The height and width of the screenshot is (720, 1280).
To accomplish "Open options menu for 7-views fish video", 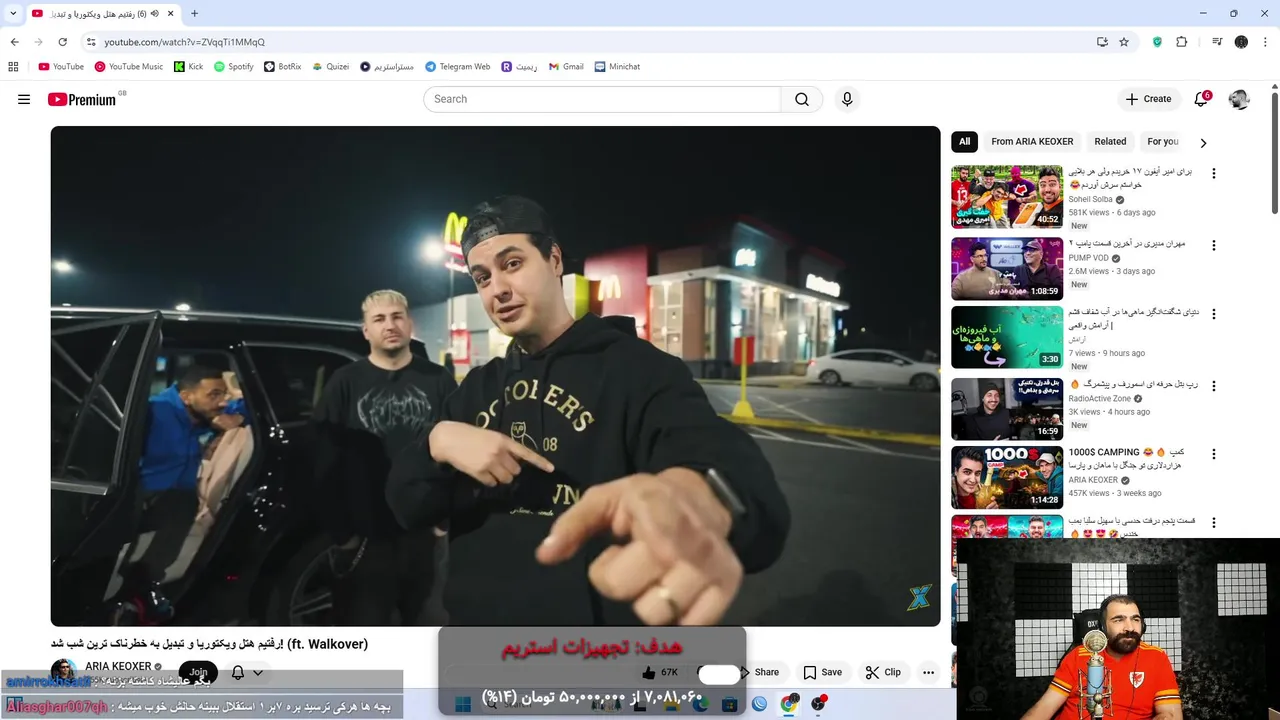I will [x=1214, y=314].
